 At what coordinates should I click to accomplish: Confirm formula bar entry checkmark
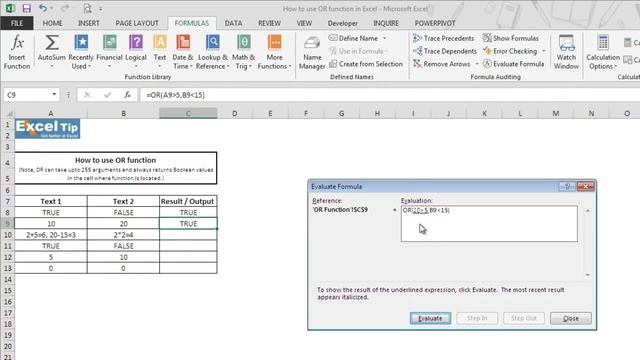coord(107,95)
